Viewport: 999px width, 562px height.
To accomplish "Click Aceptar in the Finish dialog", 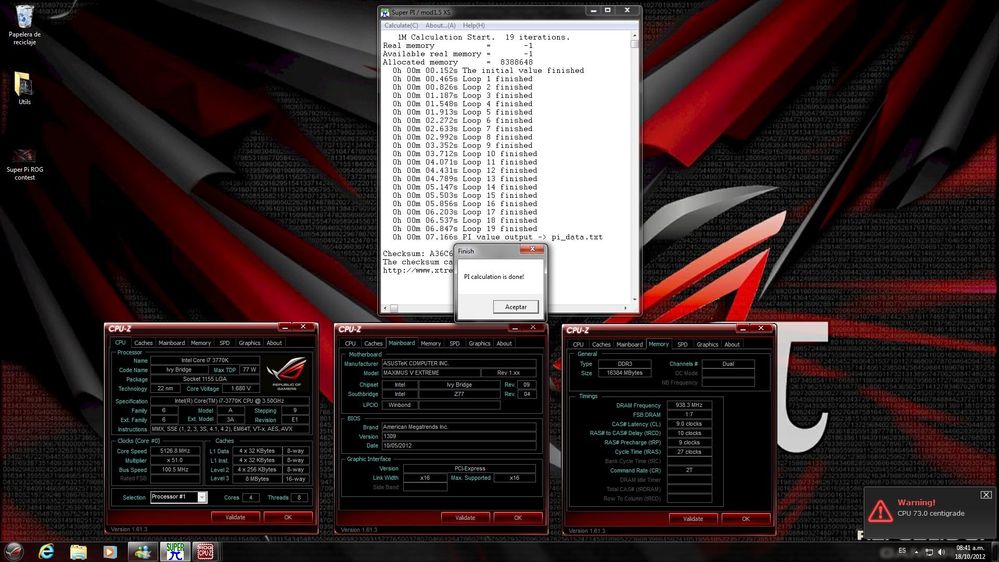I will coord(515,306).
